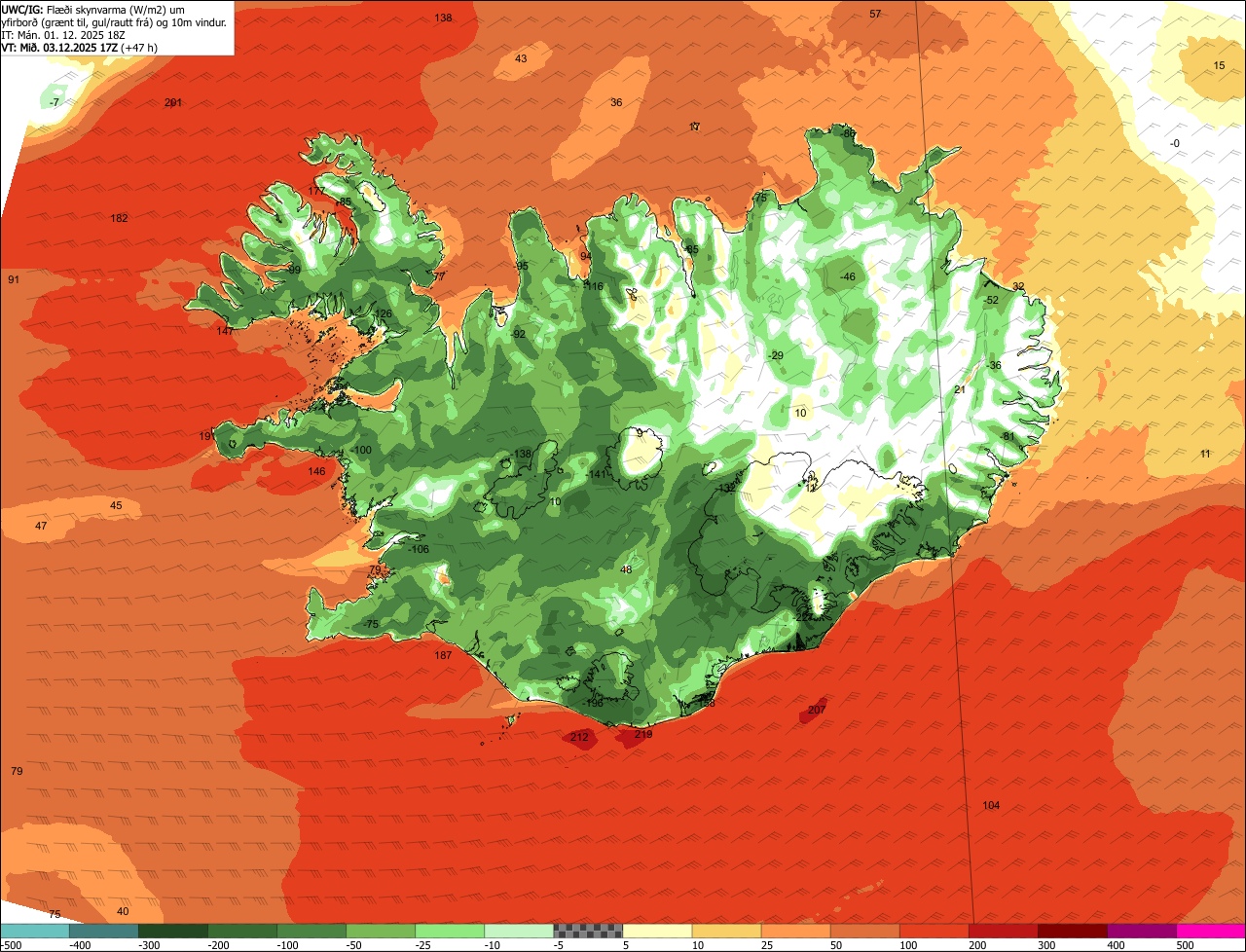Click the value 207 southeast of the coast

(x=817, y=710)
